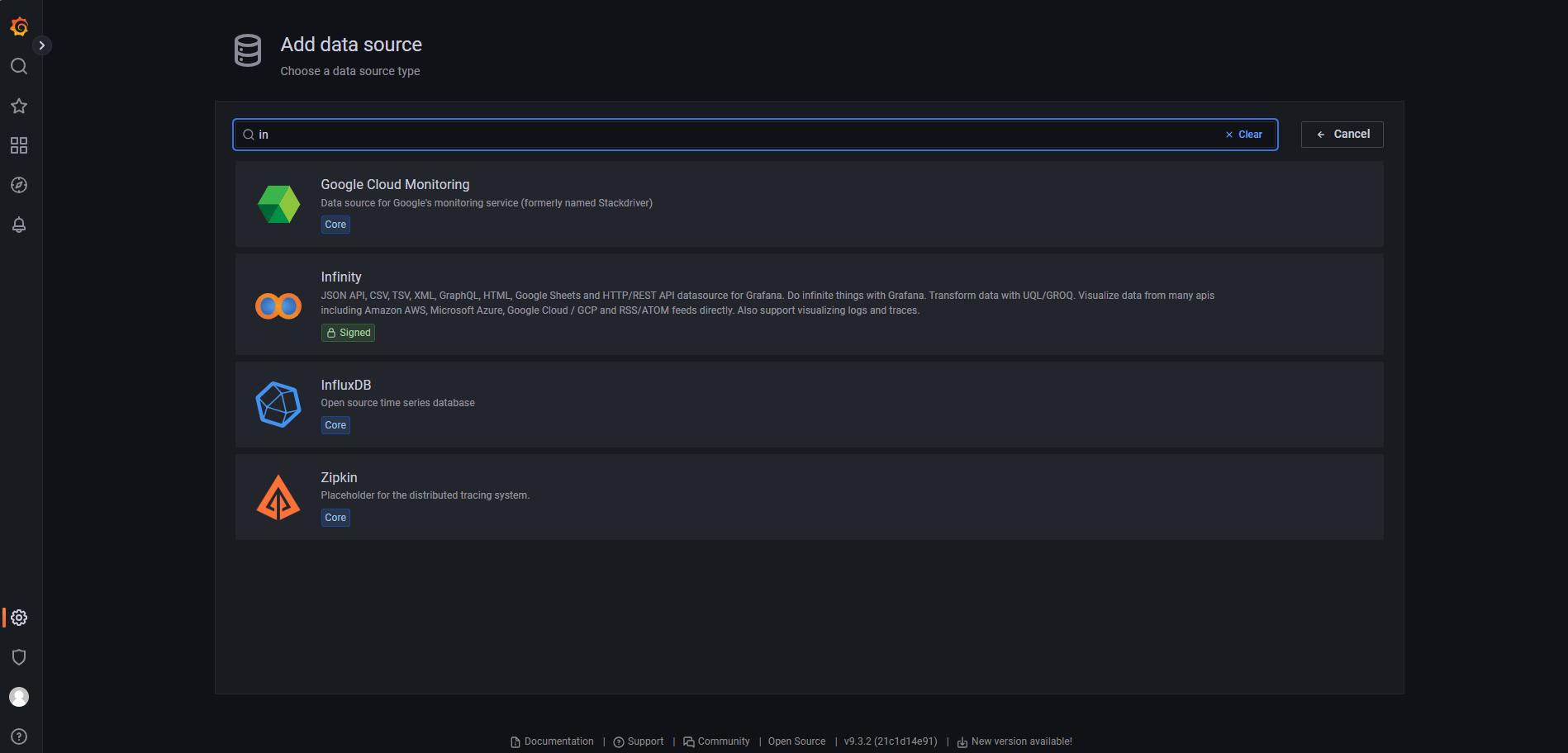Click the Stackdriver description under Google Cloud
Screen dimensions: 1568x753
tap(487, 203)
